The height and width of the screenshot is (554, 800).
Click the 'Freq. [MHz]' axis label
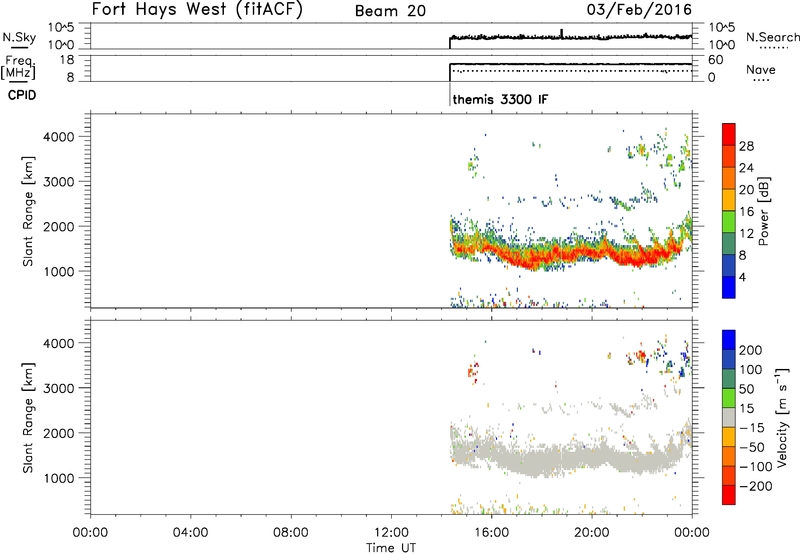click(x=18, y=67)
